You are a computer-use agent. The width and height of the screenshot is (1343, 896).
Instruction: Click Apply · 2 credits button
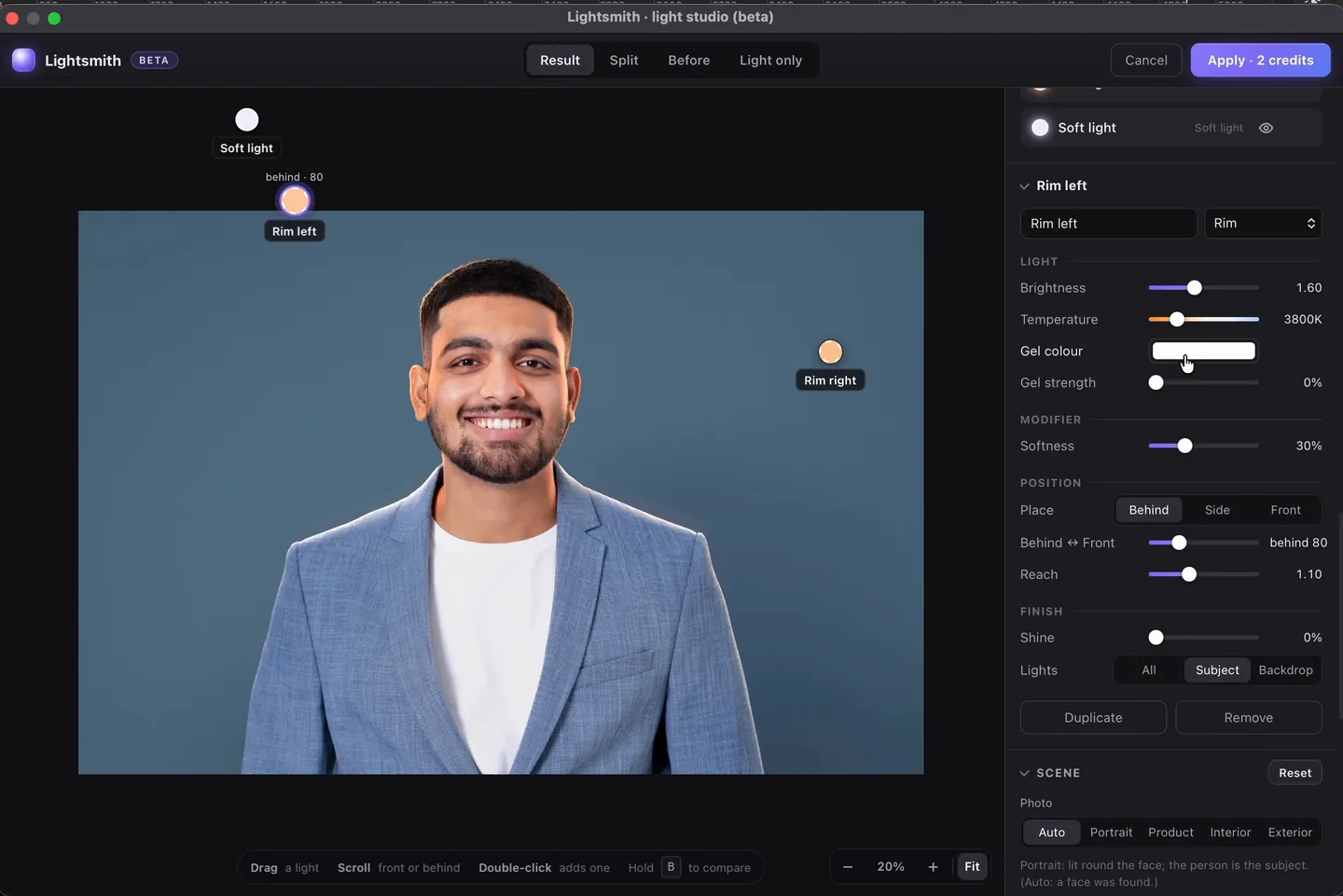tap(1261, 61)
